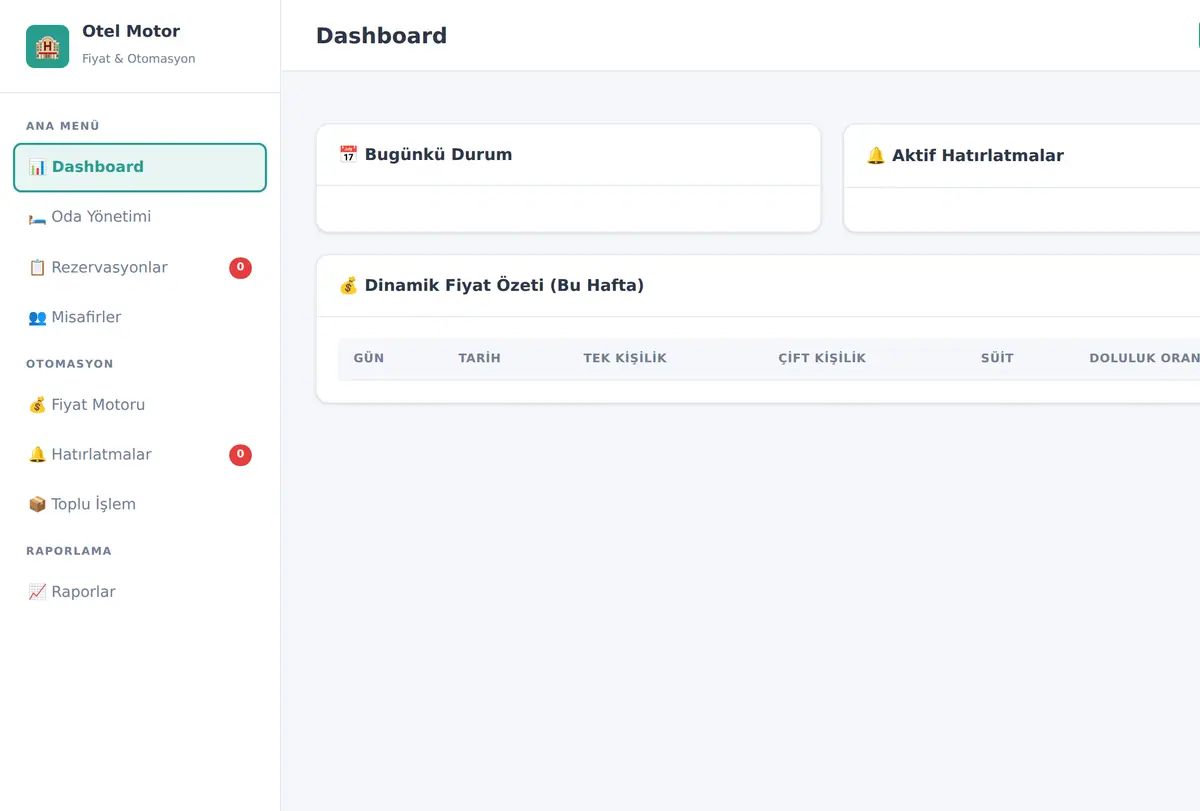
Task: Click the calendar icon in Bugünkü Durum card
Action: [348, 155]
